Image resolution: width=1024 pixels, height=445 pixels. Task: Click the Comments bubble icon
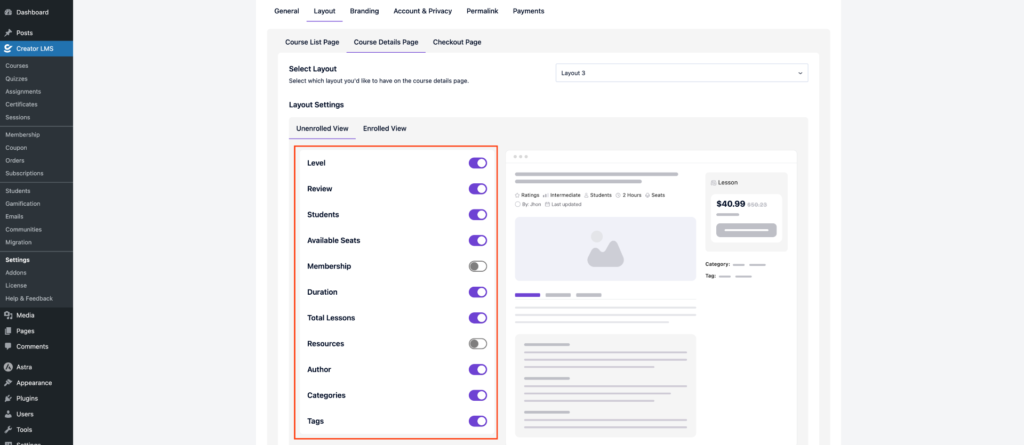pos(8,346)
